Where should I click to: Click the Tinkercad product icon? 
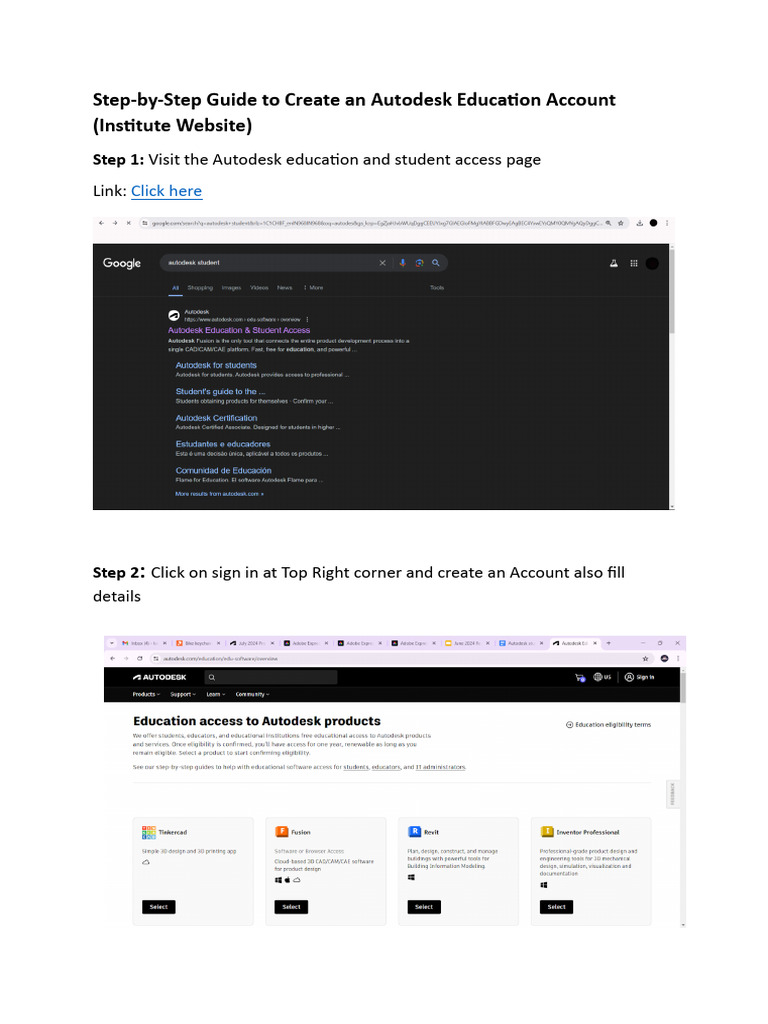coord(149,832)
